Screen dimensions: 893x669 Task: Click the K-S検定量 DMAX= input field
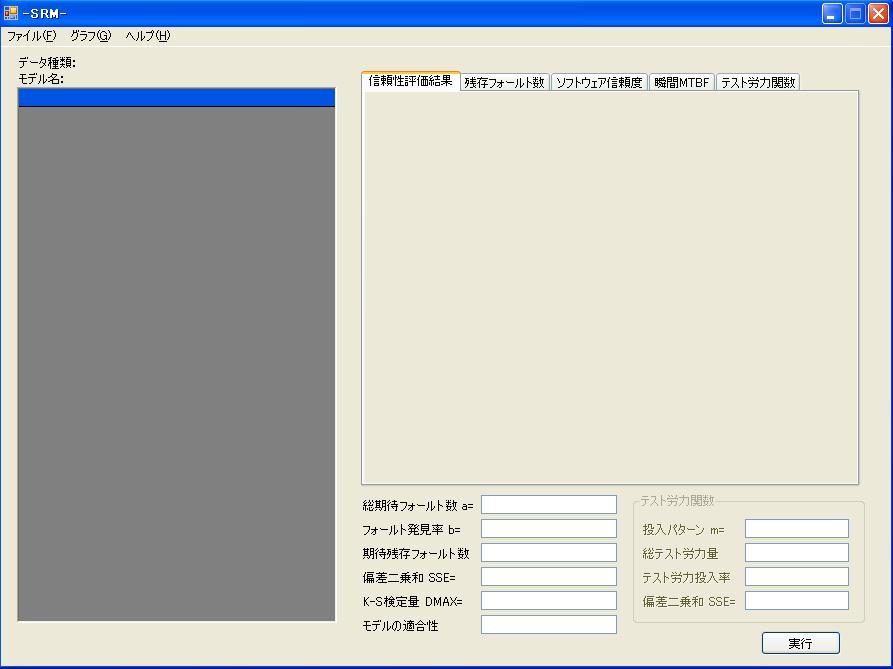point(549,600)
